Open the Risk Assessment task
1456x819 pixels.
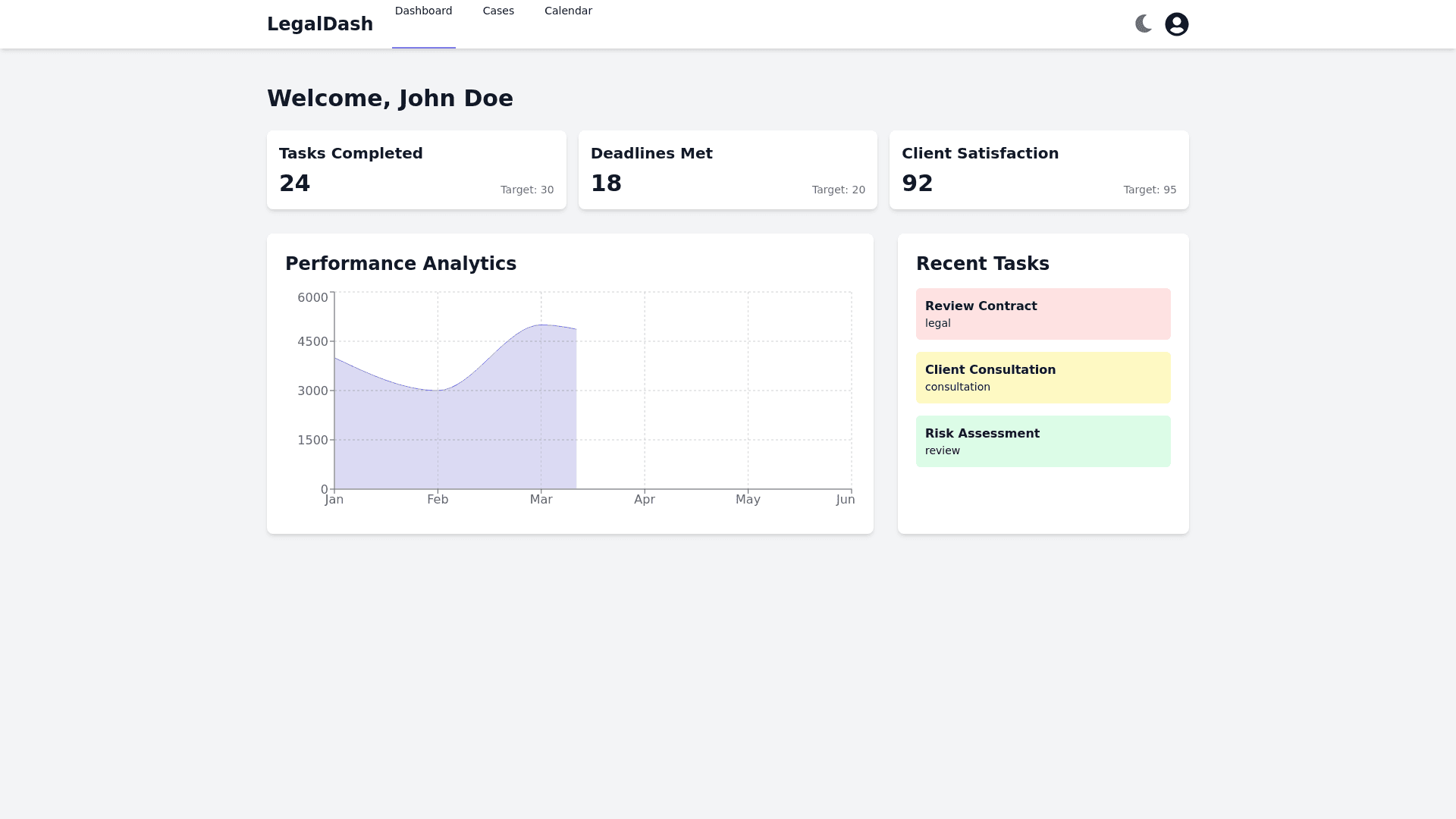point(1043,441)
